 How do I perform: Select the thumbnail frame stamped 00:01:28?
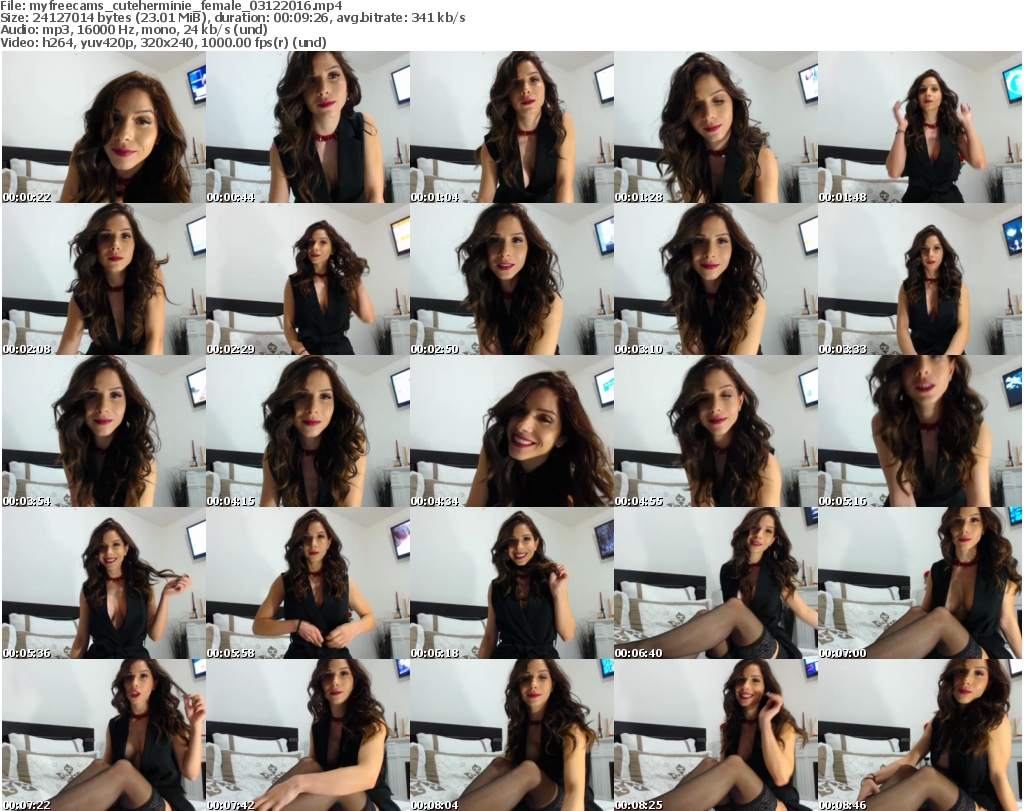coord(716,127)
